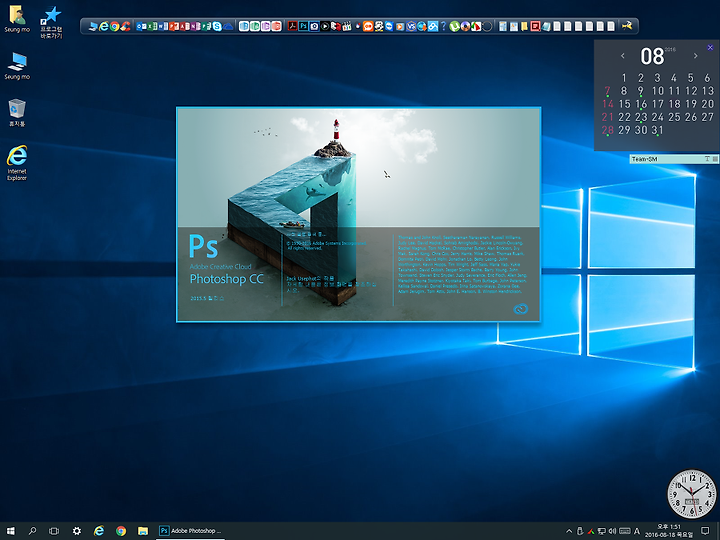Image resolution: width=720 pixels, height=540 pixels.
Task: Go to previous month in calendar widget
Action: point(623,56)
